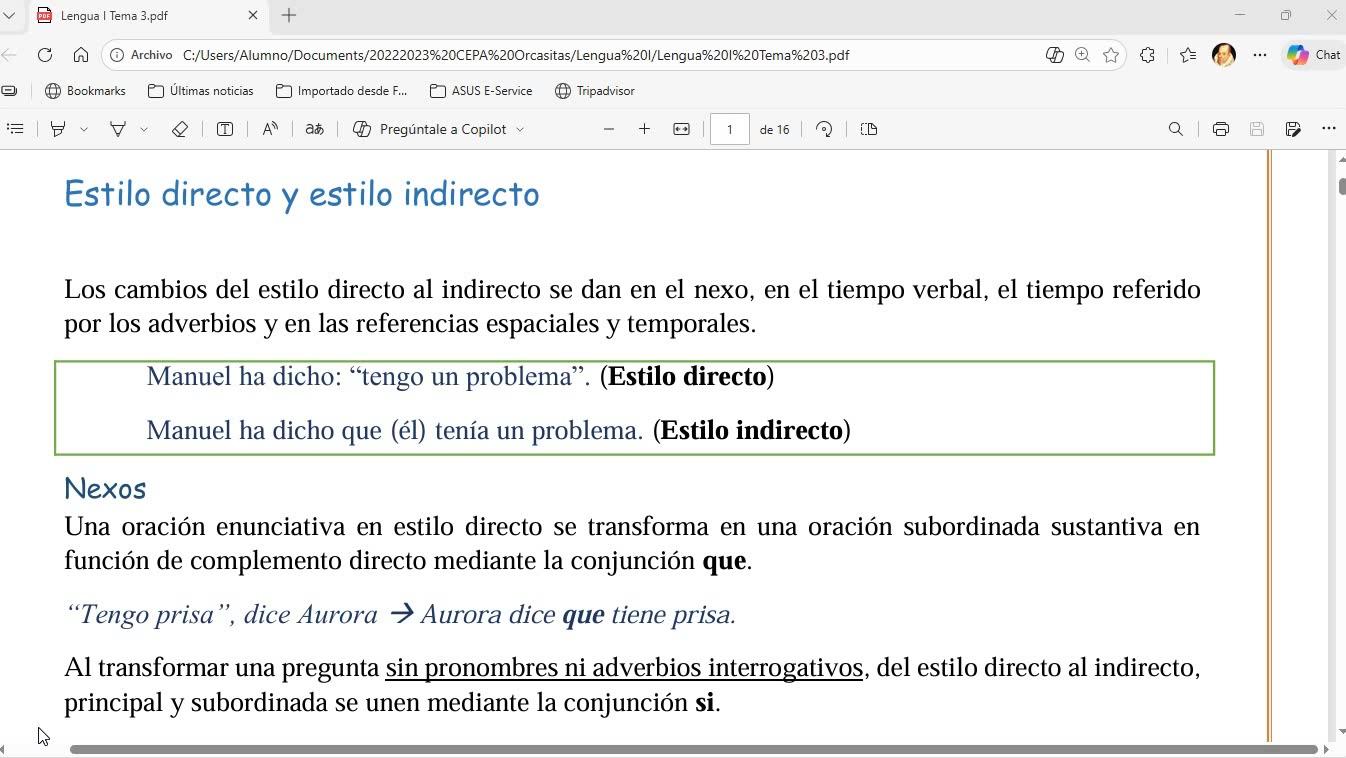Expand the Pregúntale a Copilot dropdown arrow
The image size is (1346, 758).
520,129
